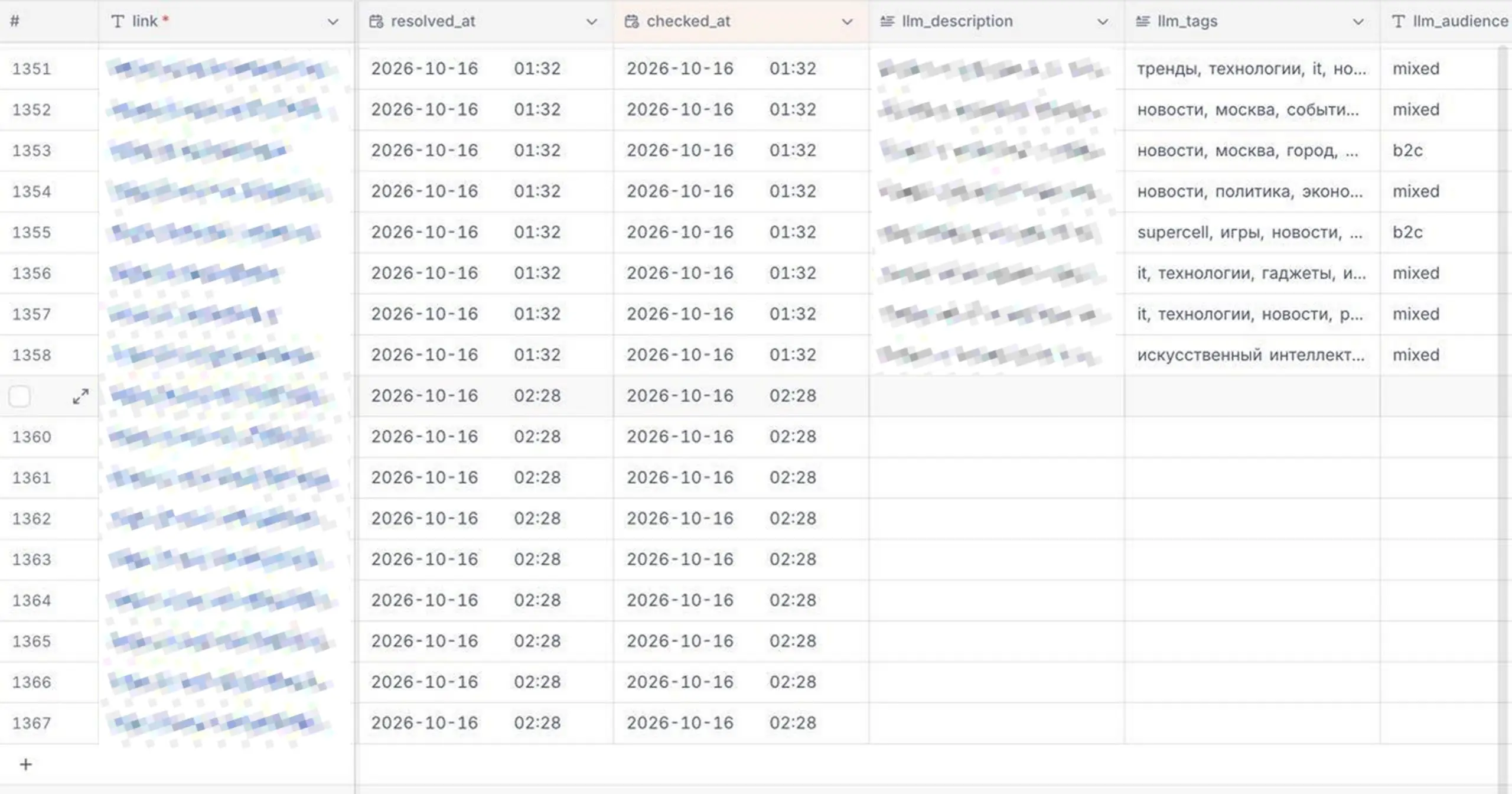This screenshot has width=1512, height=794.
Task: Open the llm_tags column dropdown arrow
Action: click(1358, 22)
